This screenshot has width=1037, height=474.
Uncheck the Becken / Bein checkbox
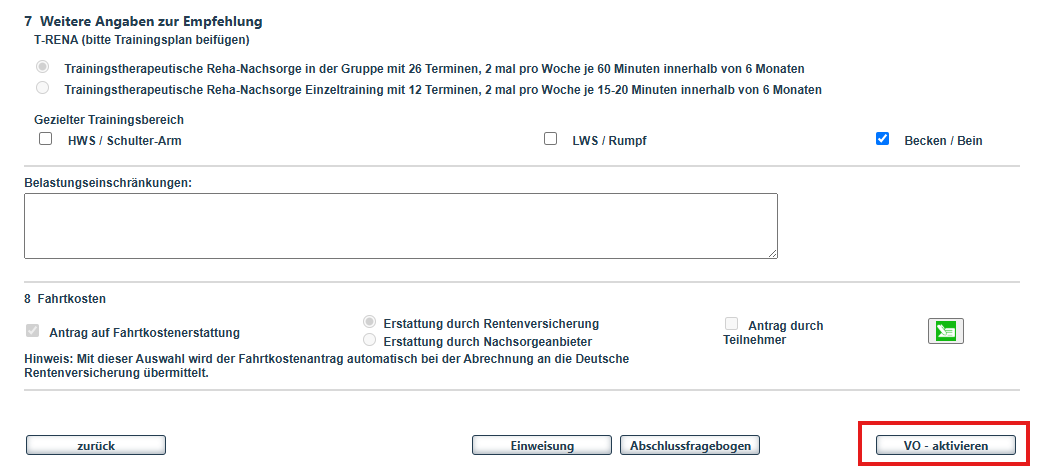[x=882, y=140]
